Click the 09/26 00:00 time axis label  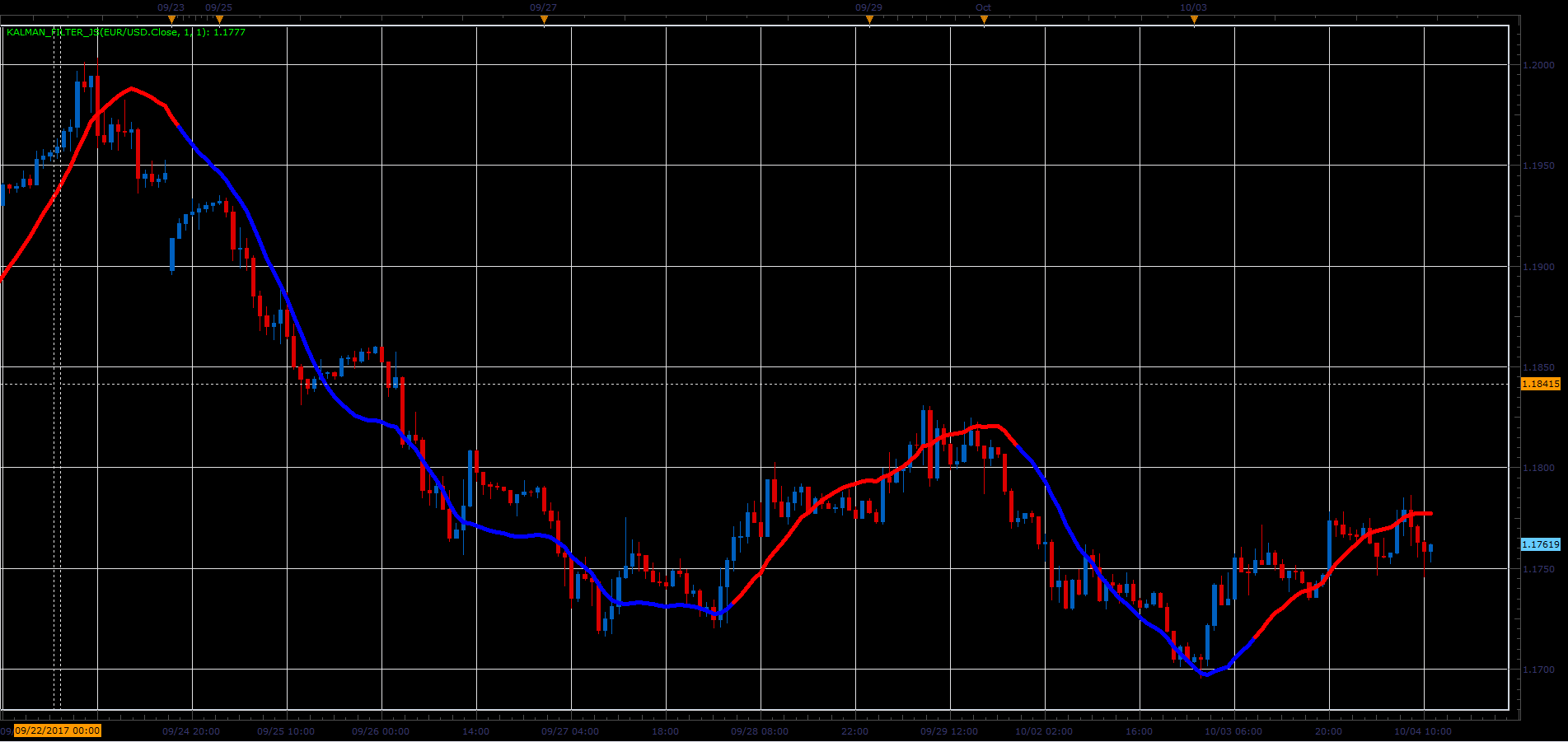[381, 731]
